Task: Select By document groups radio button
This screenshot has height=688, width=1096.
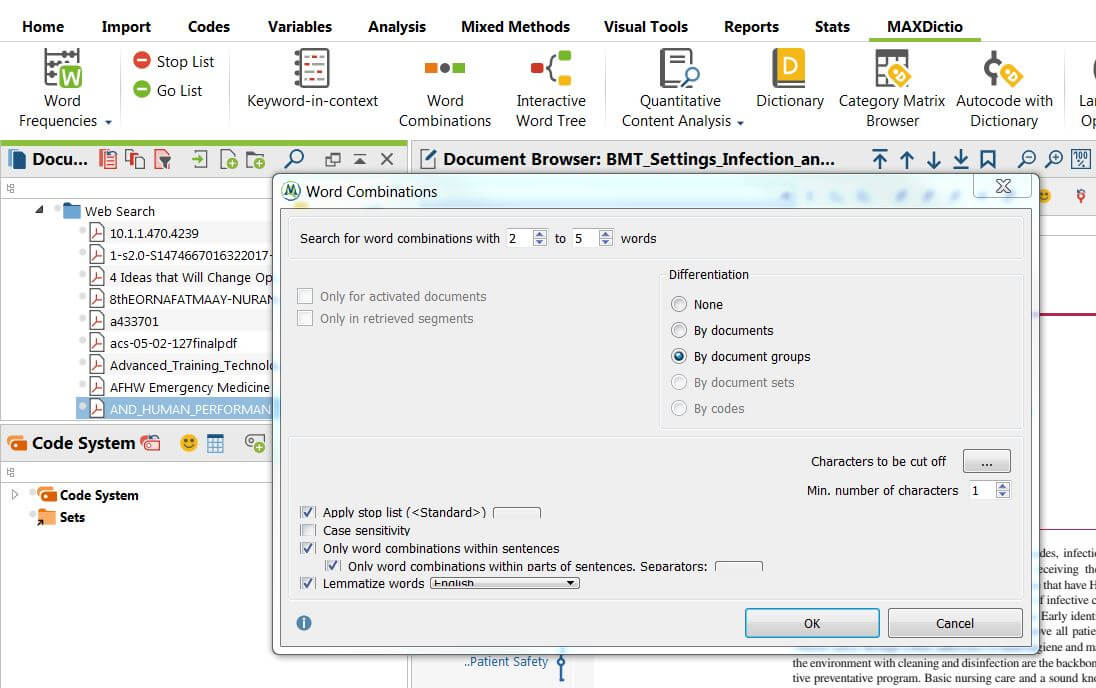Action: point(679,356)
